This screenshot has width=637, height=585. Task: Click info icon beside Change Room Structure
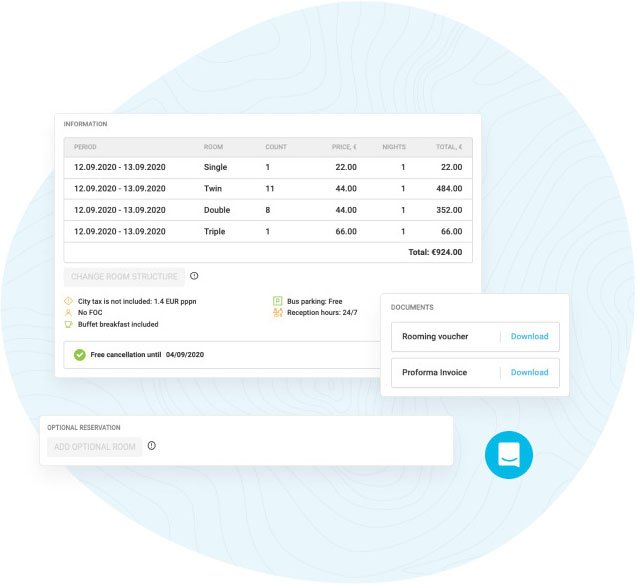(194, 276)
